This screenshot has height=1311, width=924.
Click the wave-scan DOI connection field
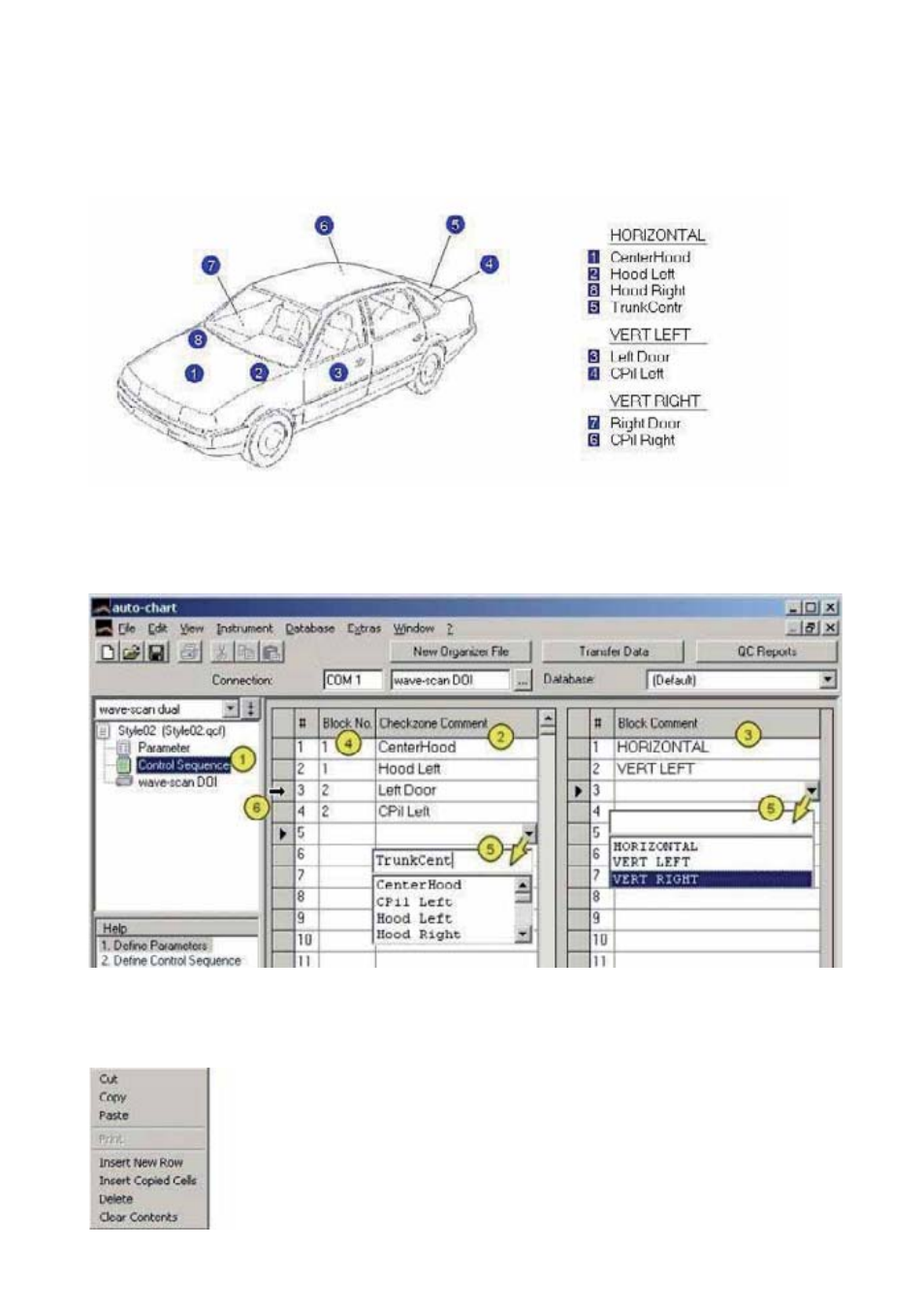tap(451, 681)
